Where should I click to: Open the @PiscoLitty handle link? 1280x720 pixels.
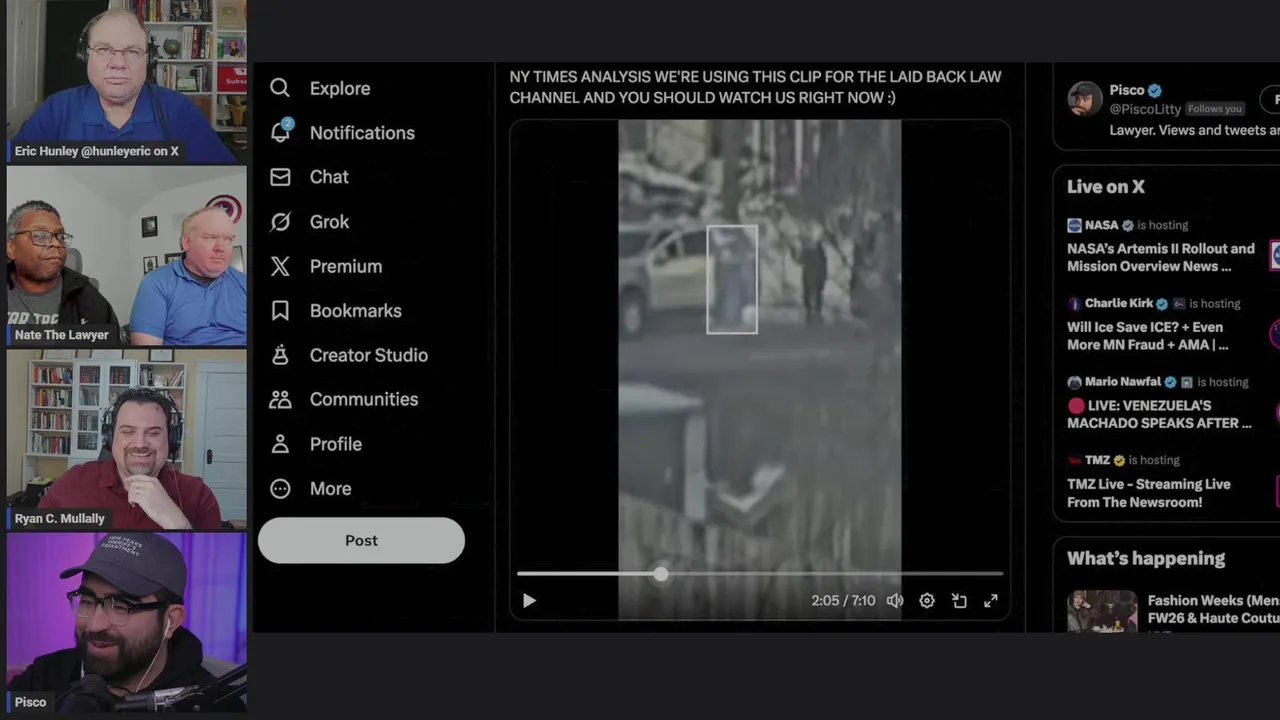coord(1145,109)
